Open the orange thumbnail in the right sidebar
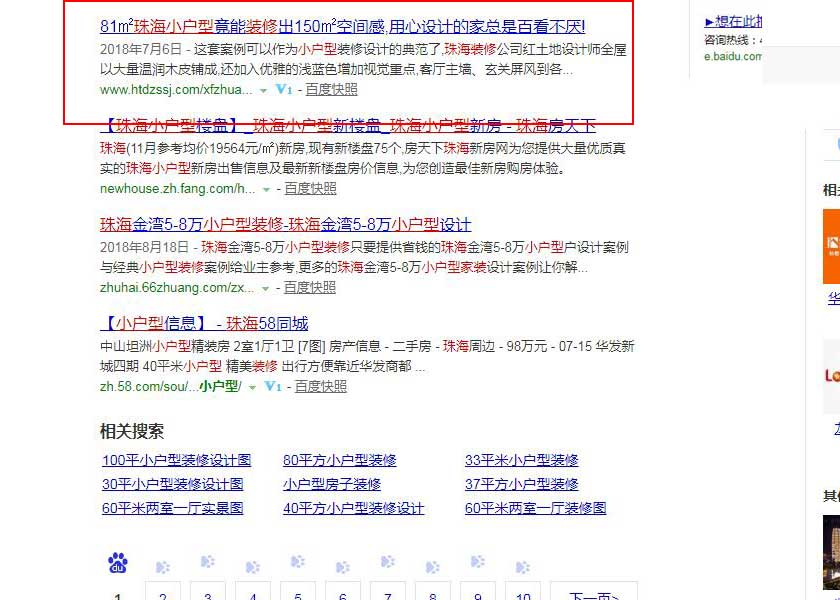The image size is (840, 600). coord(831,246)
